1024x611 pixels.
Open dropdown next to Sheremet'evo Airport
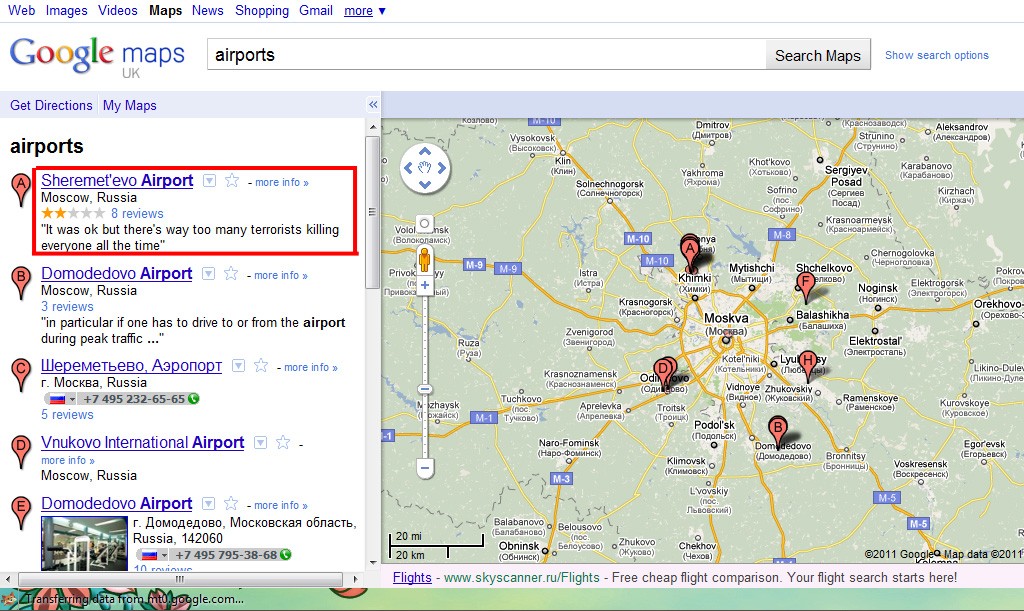point(209,181)
